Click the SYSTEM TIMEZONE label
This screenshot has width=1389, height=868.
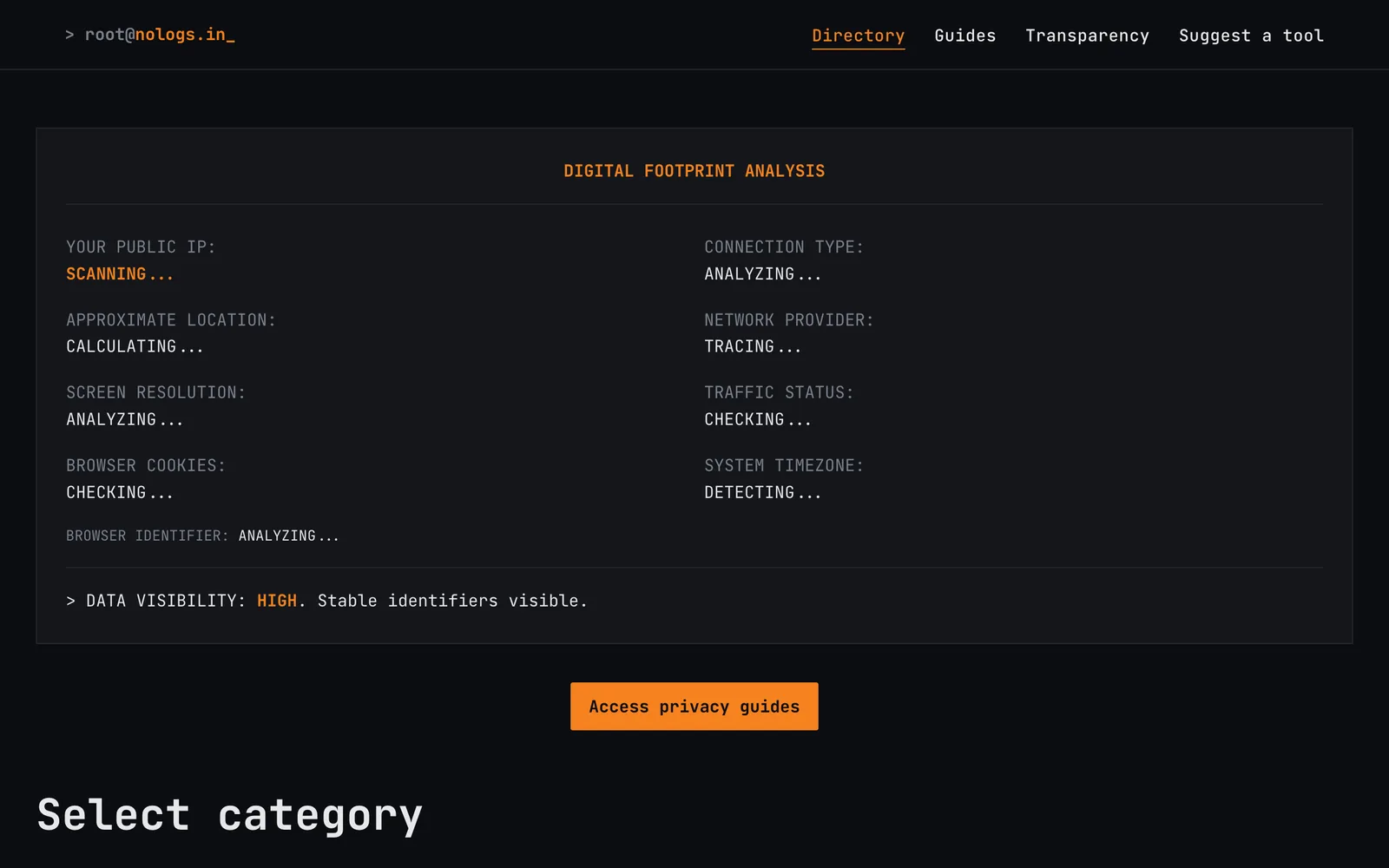(784, 465)
